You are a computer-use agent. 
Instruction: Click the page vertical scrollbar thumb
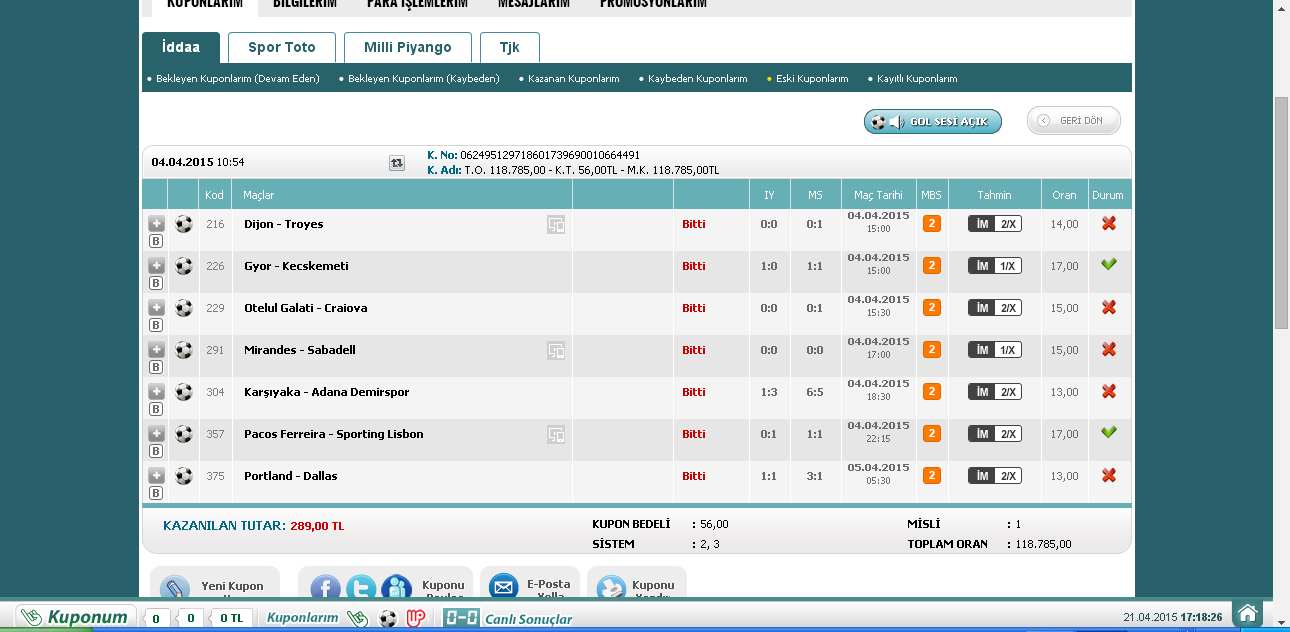tap(1281, 212)
